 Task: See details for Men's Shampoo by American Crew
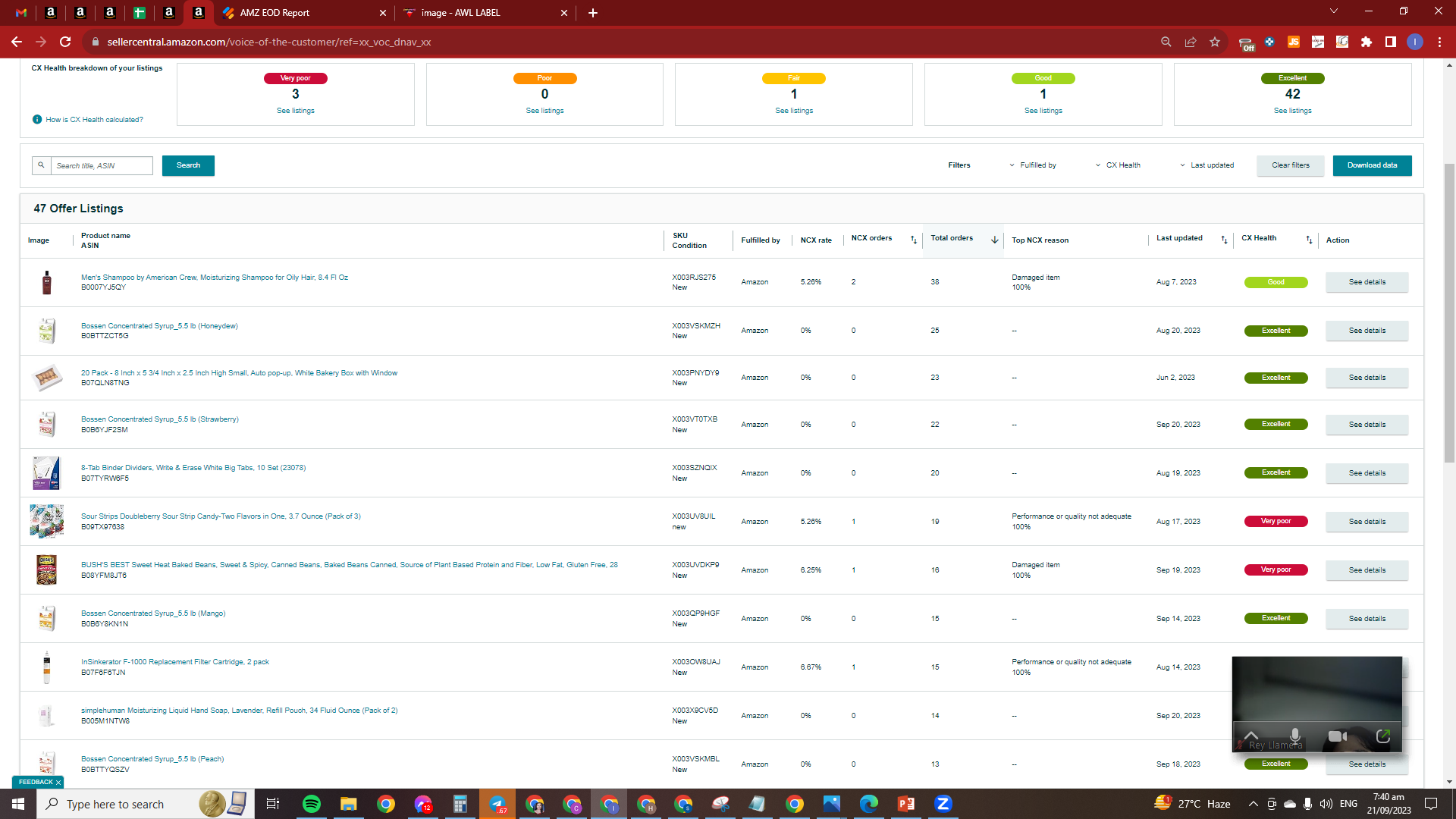pyautogui.click(x=1367, y=282)
